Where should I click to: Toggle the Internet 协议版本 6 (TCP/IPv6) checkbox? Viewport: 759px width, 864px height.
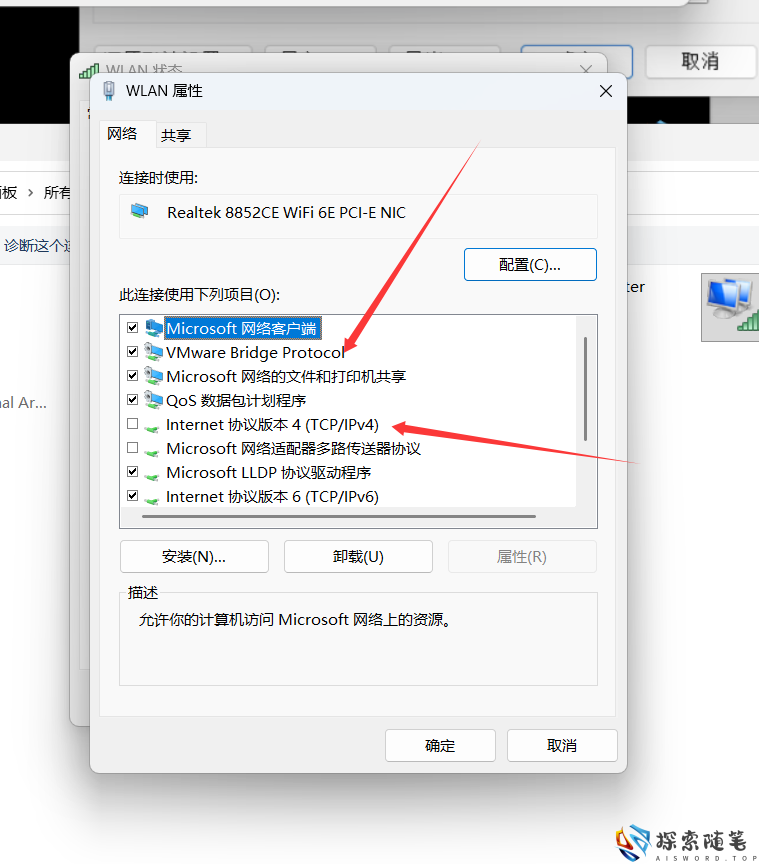click(132, 495)
